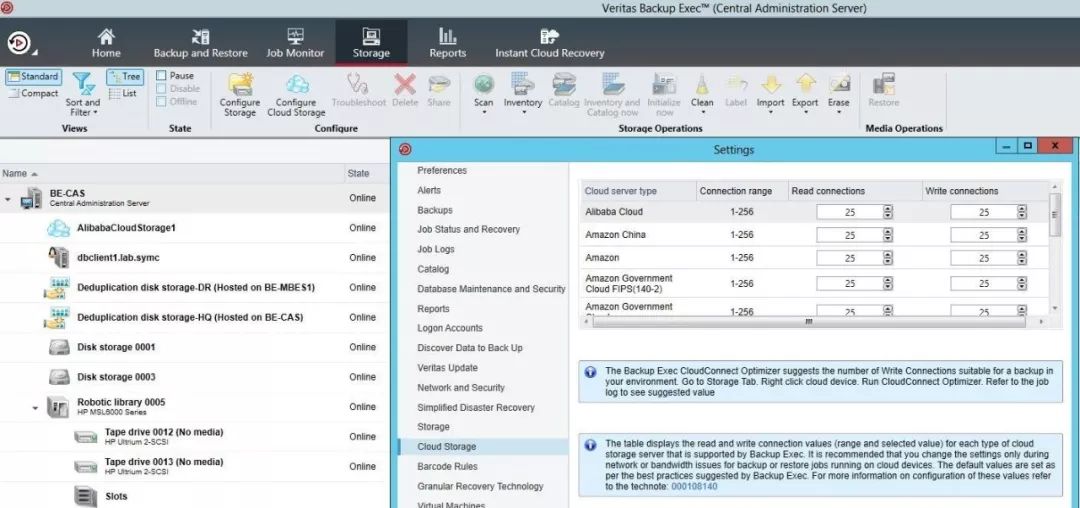Image resolution: width=1080 pixels, height=508 pixels.
Task: Open the Home tab
Action: (106, 43)
